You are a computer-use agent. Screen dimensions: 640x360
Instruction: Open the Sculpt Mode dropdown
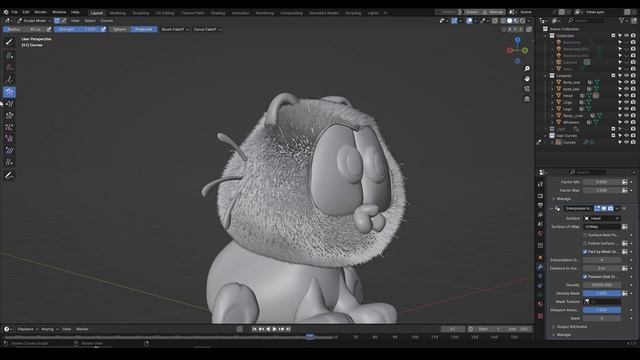coord(34,21)
